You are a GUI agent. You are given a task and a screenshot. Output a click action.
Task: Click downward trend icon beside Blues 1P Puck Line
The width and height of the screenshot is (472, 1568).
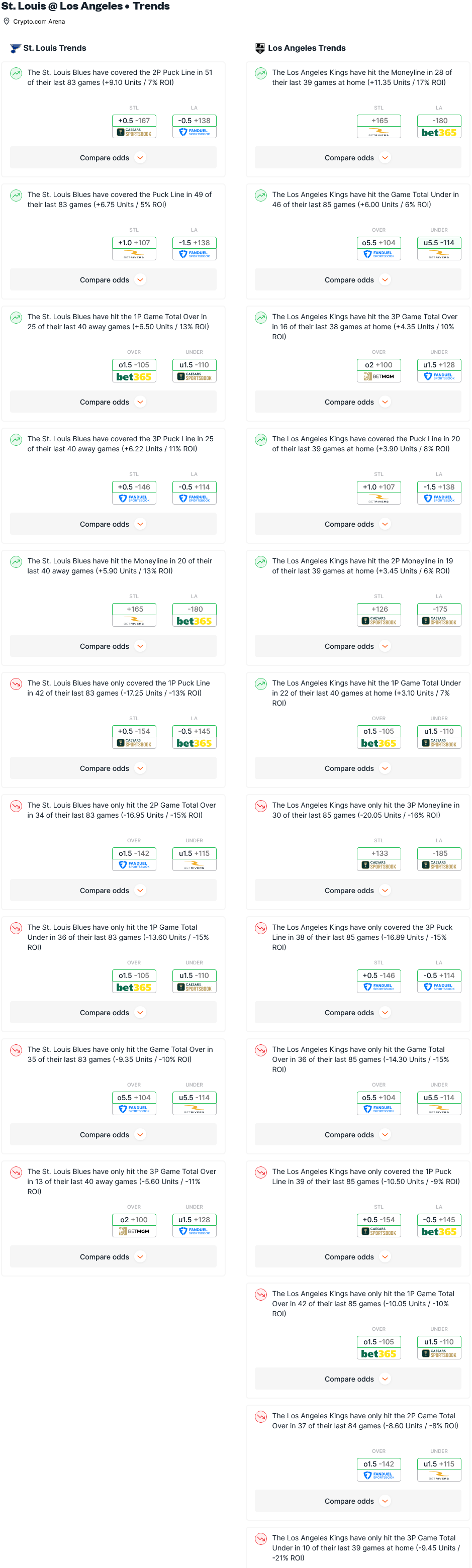tap(16, 684)
